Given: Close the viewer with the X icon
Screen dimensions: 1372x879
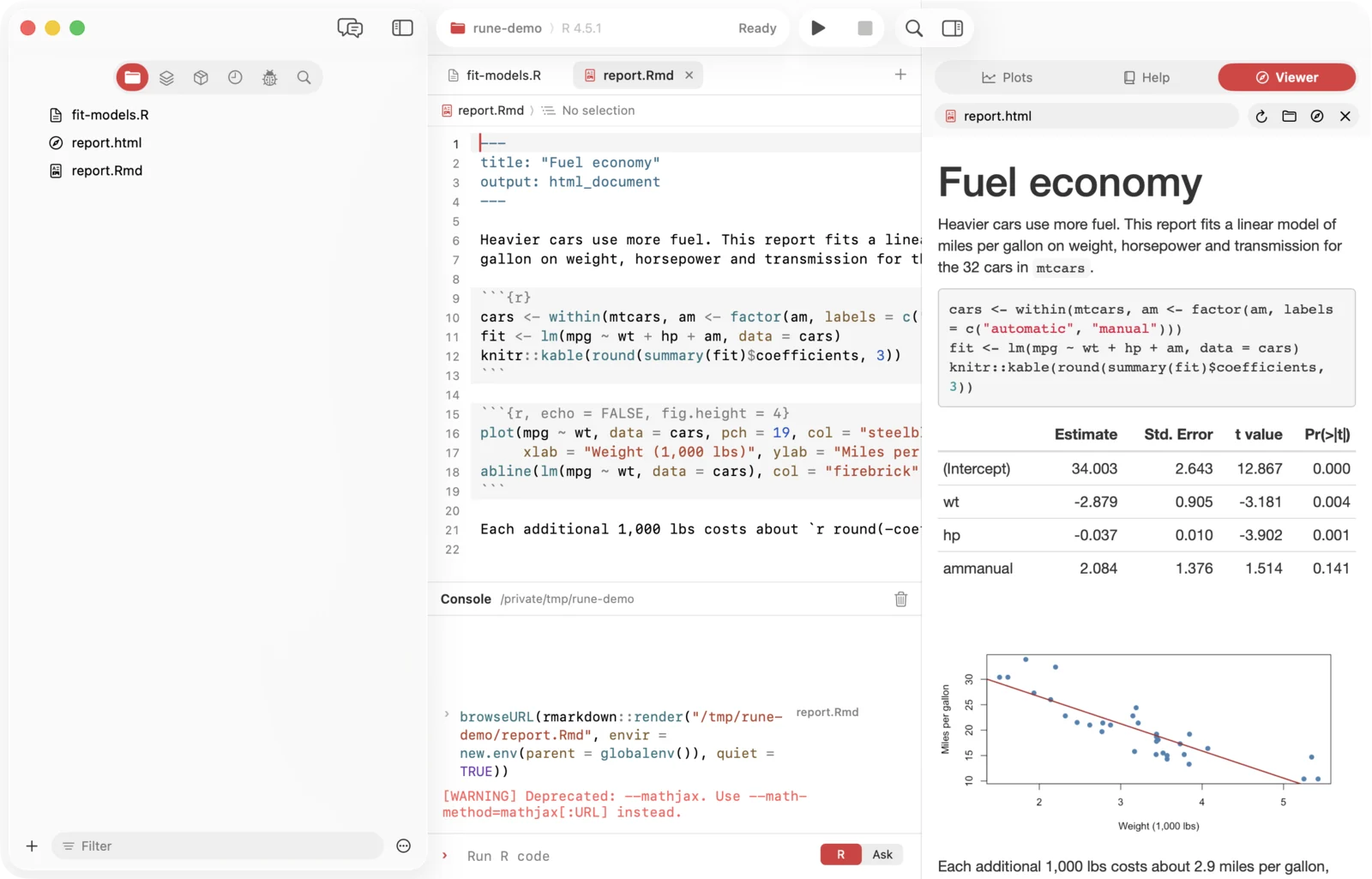Looking at the screenshot, I should pos(1345,117).
